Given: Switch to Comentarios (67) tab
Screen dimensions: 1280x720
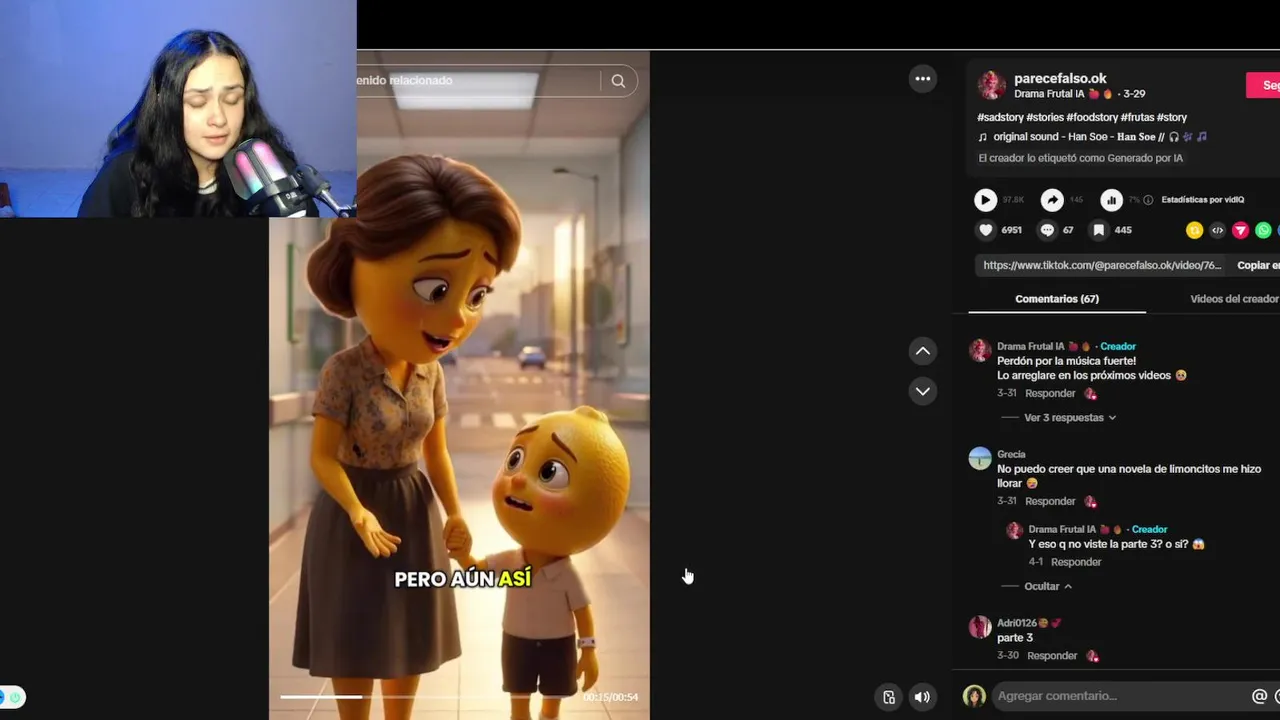Looking at the screenshot, I should (1057, 299).
